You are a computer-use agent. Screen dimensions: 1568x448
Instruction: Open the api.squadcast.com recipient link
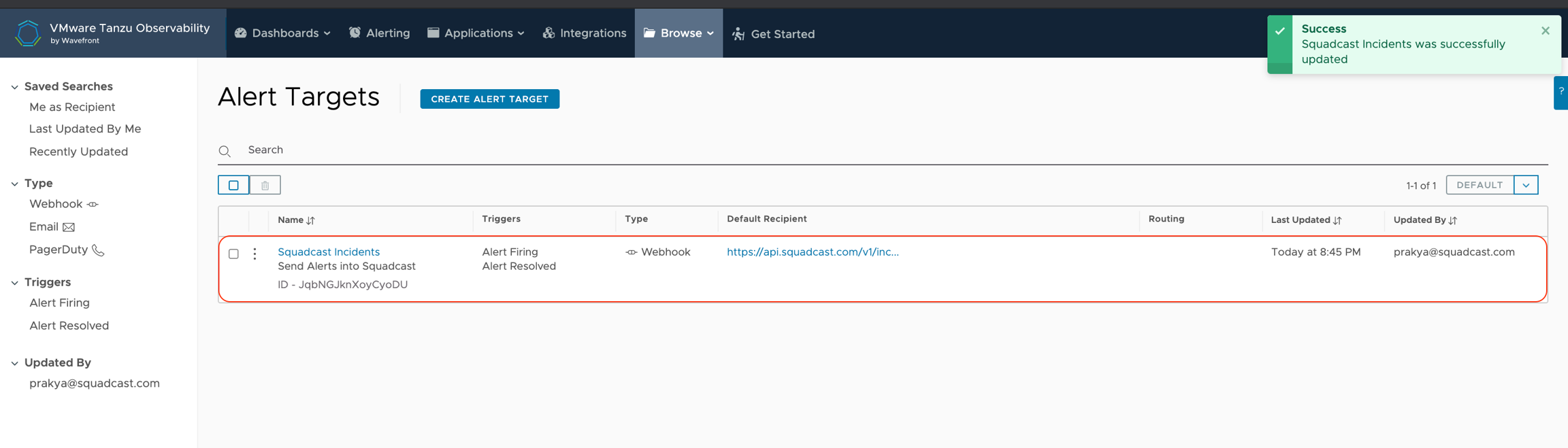pyautogui.click(x=813, y=252)
